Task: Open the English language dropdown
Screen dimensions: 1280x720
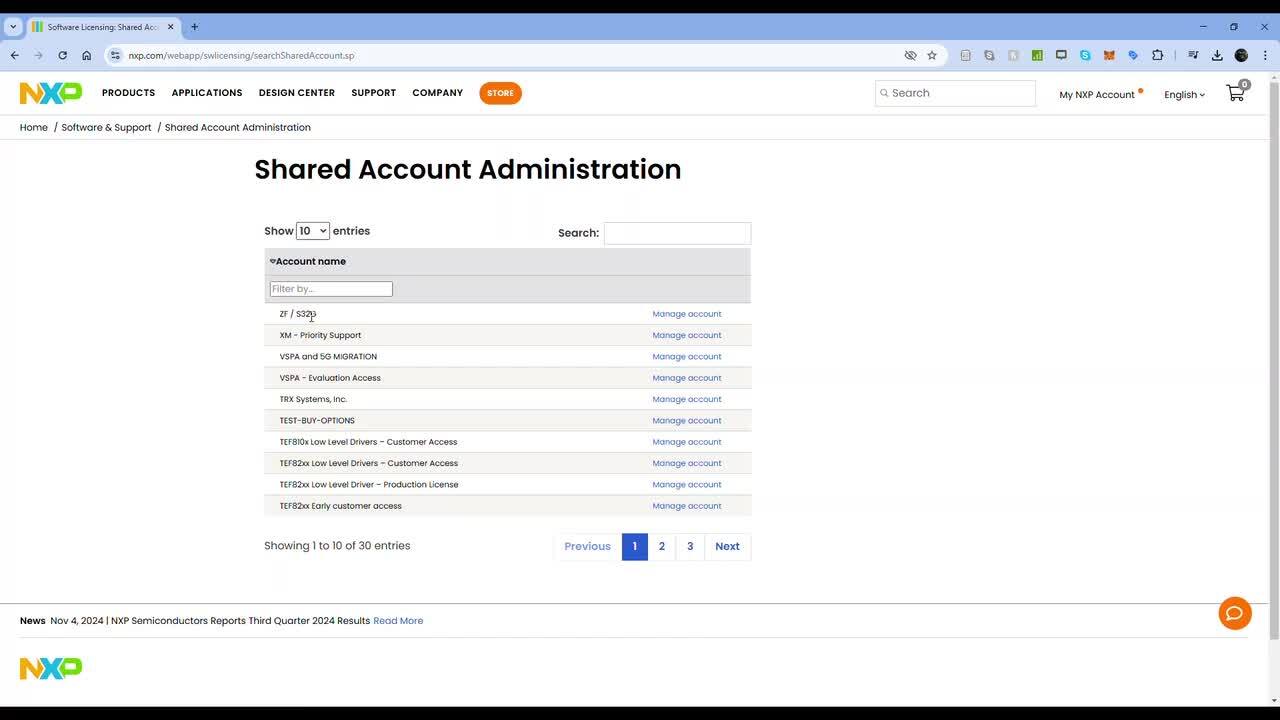Action: coord(1184,95)
